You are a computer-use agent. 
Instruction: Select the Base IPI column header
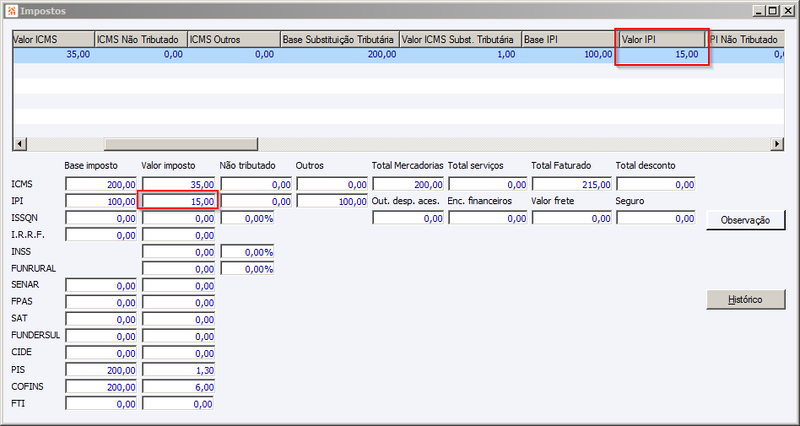[x=569, y=39]
